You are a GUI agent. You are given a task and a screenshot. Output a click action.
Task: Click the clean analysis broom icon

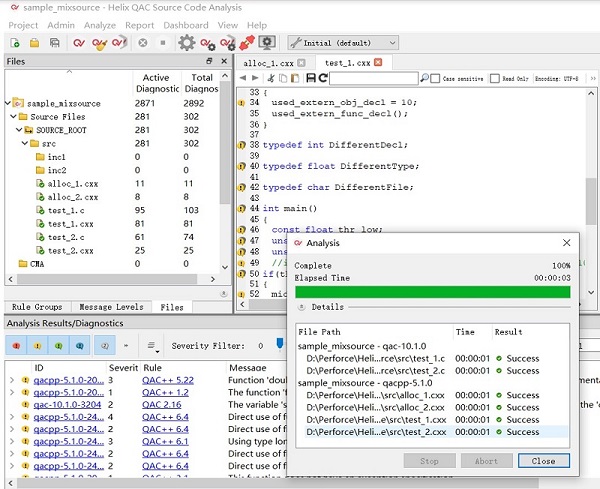(x=99, y=43)
